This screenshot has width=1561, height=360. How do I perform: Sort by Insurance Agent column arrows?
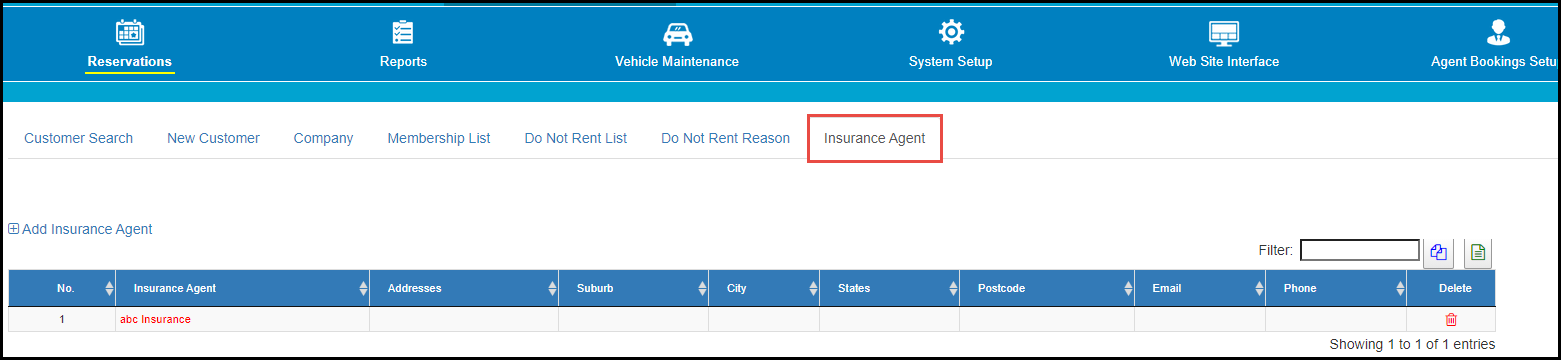pos(363,288)
